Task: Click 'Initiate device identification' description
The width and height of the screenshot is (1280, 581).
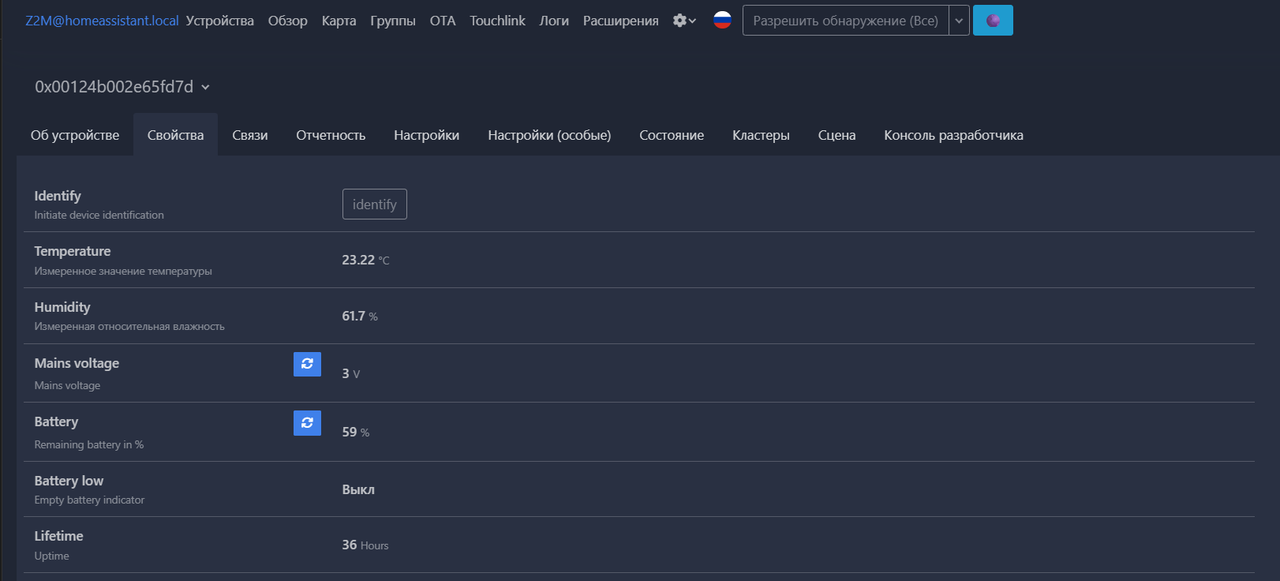Action: [x=99, y=215]
